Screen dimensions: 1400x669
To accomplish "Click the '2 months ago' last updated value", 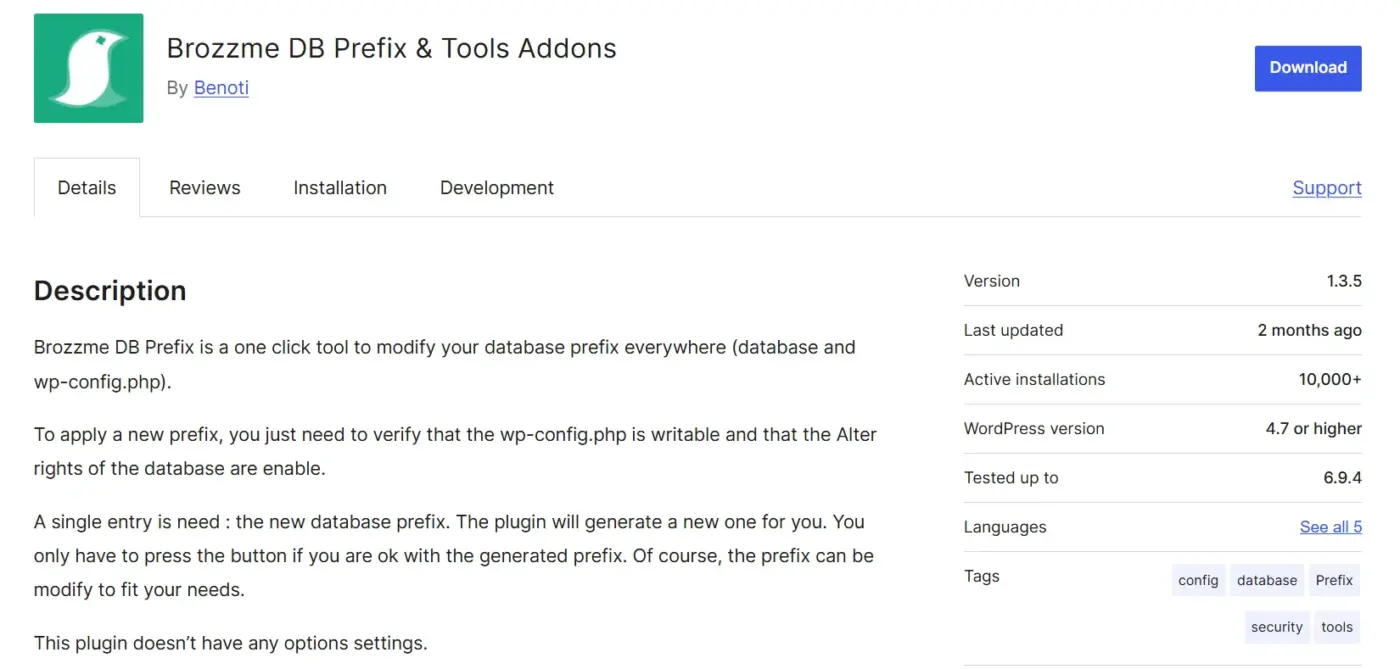I will 1310,330.
